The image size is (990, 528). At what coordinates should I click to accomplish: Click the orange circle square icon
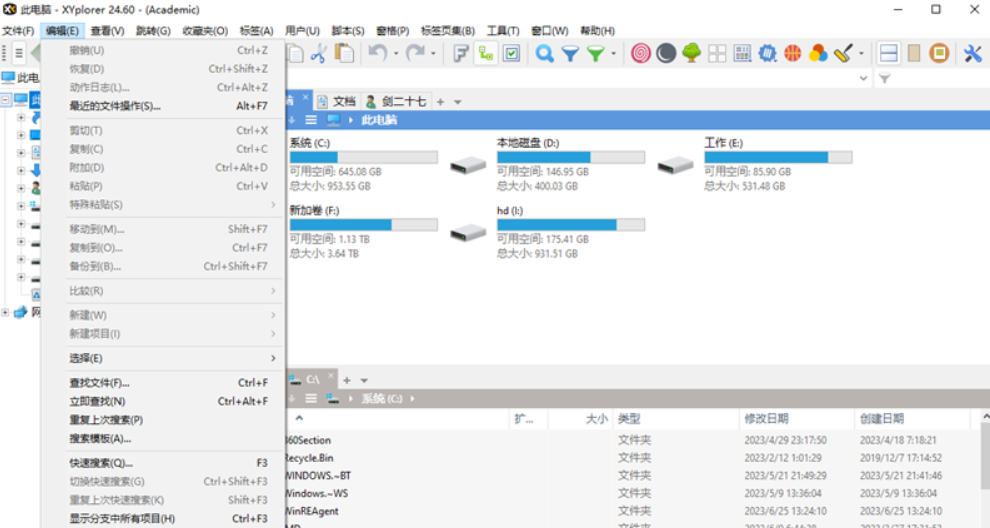tap(939, 54)
